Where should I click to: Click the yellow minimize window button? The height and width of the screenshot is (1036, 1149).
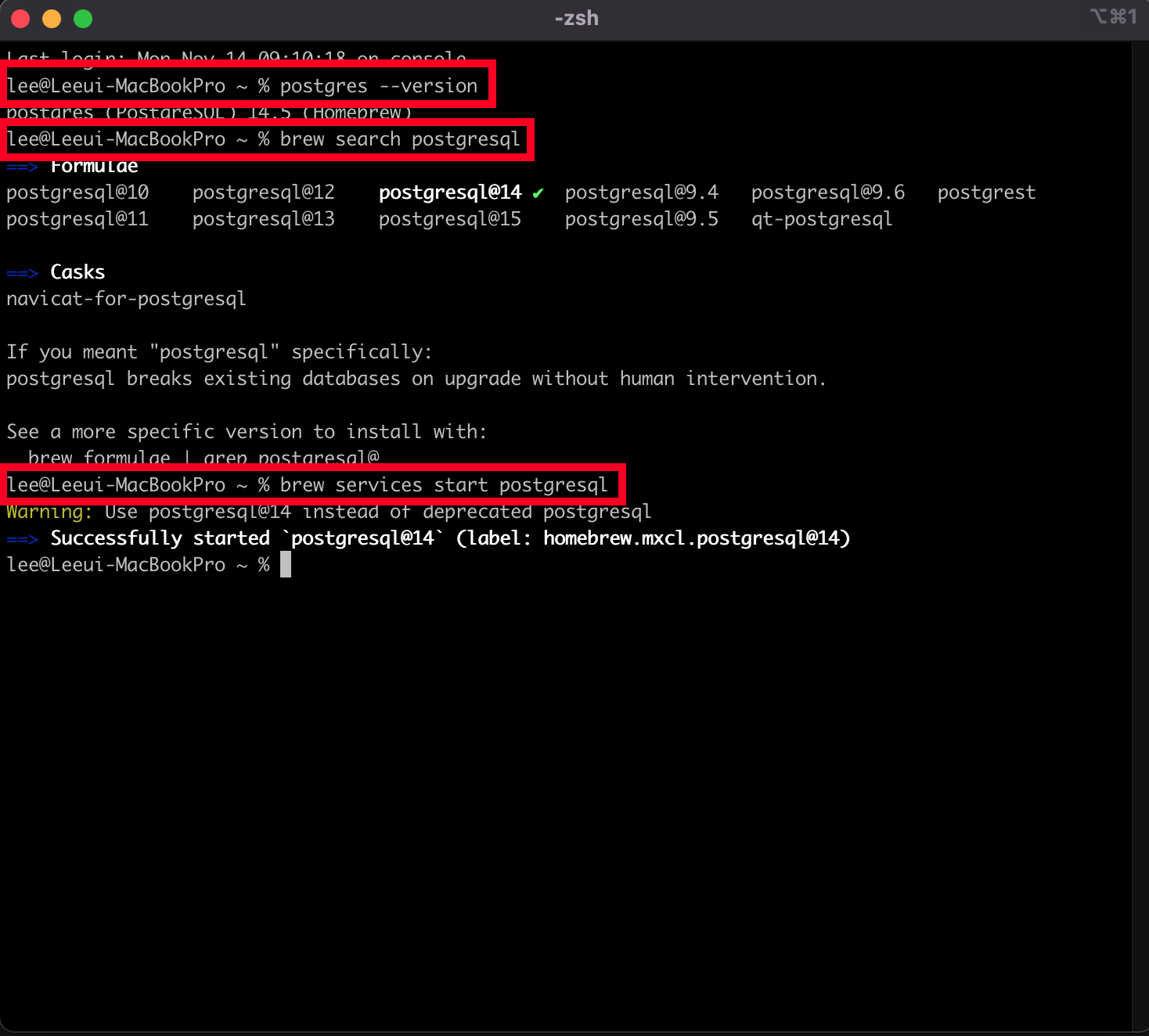[52, 19]
